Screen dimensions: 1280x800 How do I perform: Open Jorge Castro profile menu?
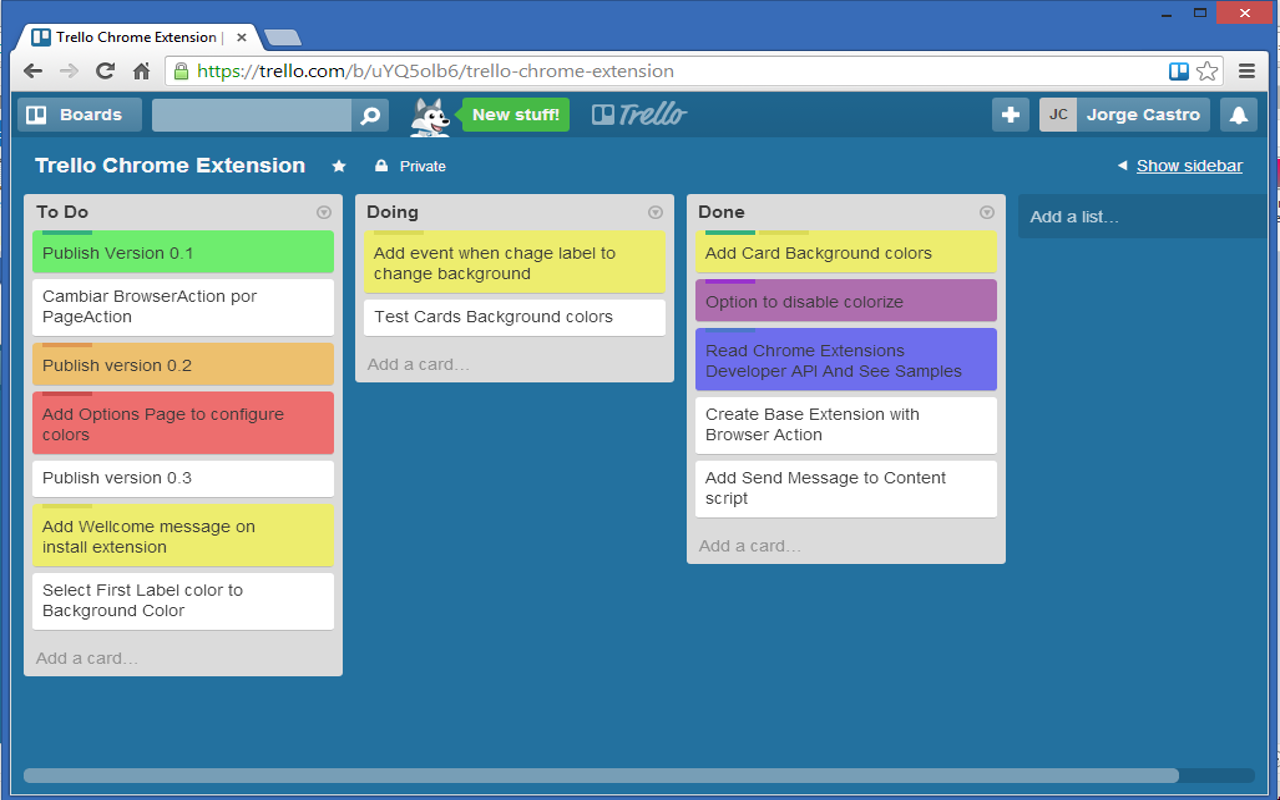(x=1143, y=115)
